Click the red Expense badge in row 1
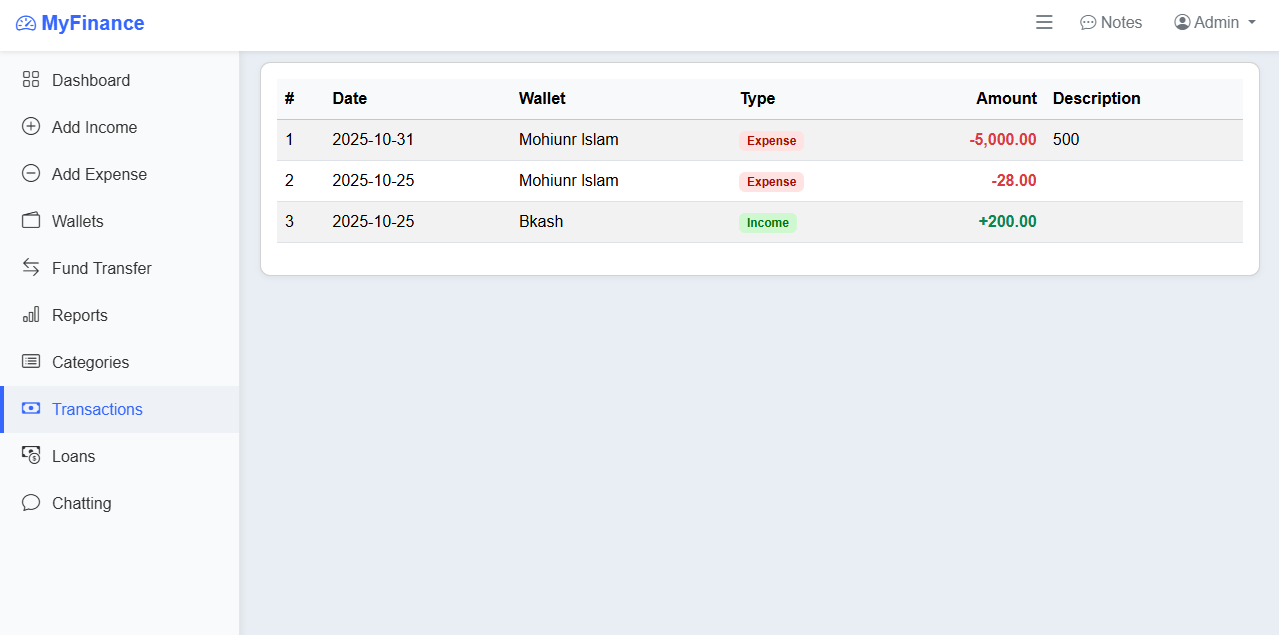Screen dimensions: 1279x635 [771, 141]
